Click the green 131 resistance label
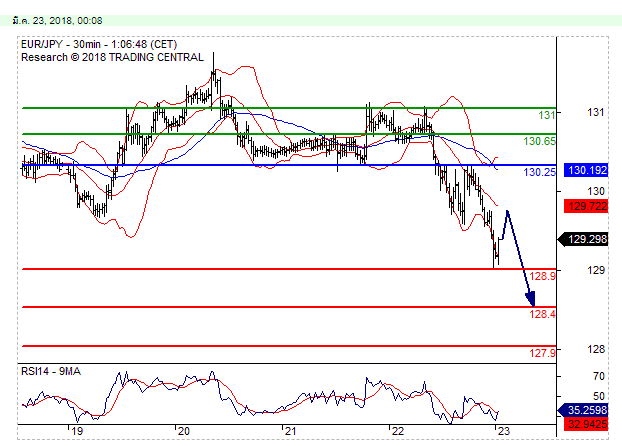The image size is (622, 446). pyautogui.click(x=547, y=115)
